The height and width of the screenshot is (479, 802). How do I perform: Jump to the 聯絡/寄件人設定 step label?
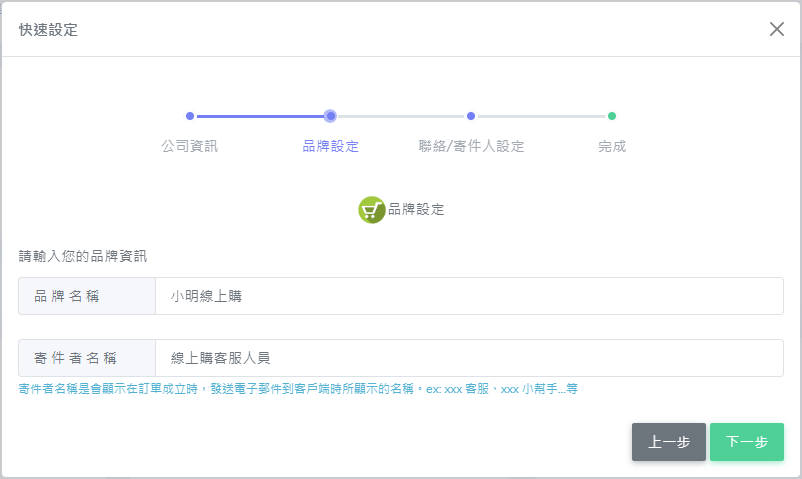coord(471,146)
